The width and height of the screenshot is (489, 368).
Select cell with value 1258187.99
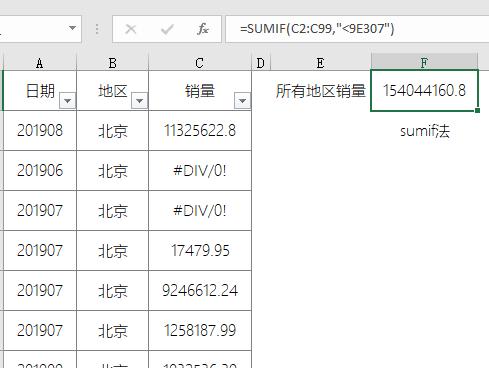[x=200, y=331]
